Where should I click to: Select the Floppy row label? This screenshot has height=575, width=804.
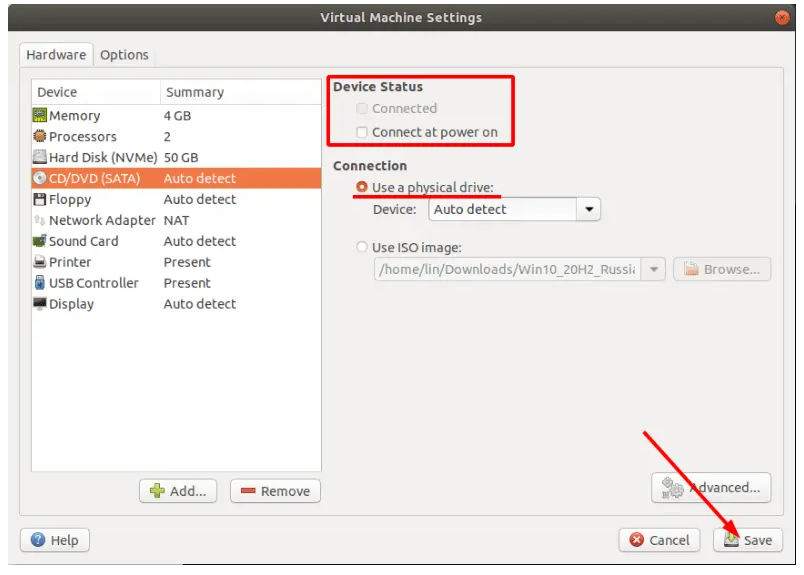point(70,200)
